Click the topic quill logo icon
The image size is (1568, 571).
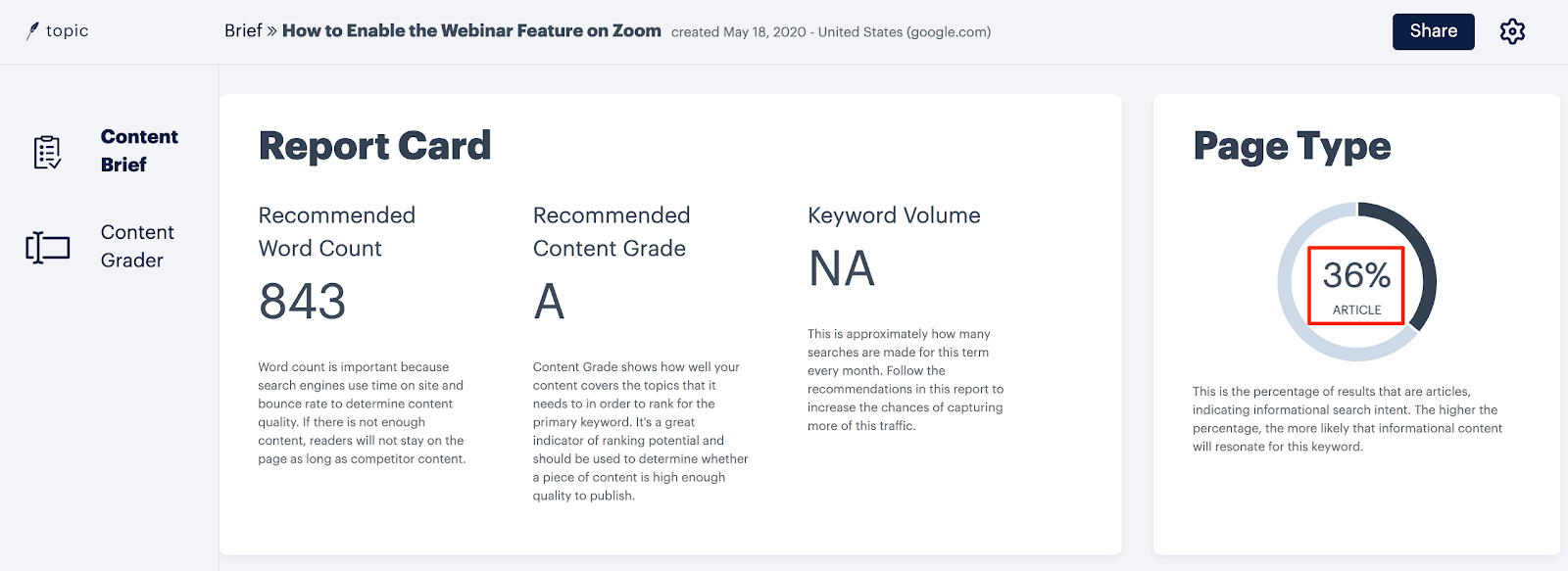tap(32, 31)
